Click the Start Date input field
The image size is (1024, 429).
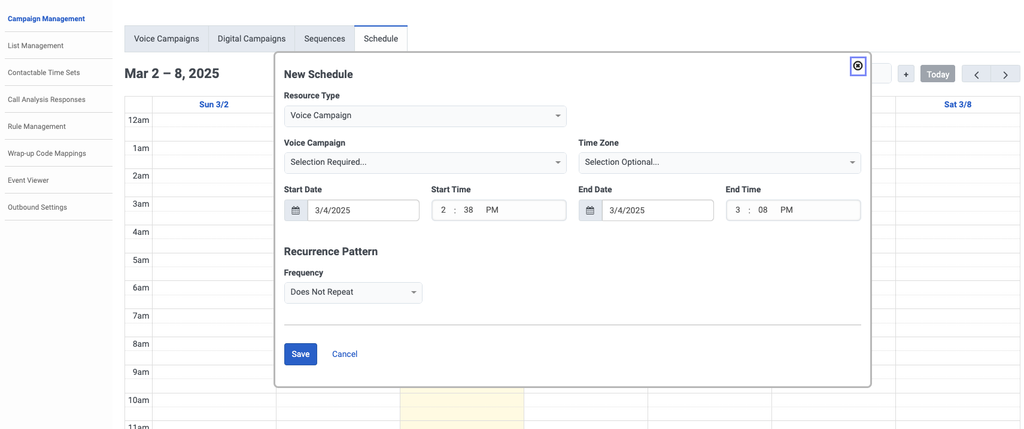coord(363,210)
